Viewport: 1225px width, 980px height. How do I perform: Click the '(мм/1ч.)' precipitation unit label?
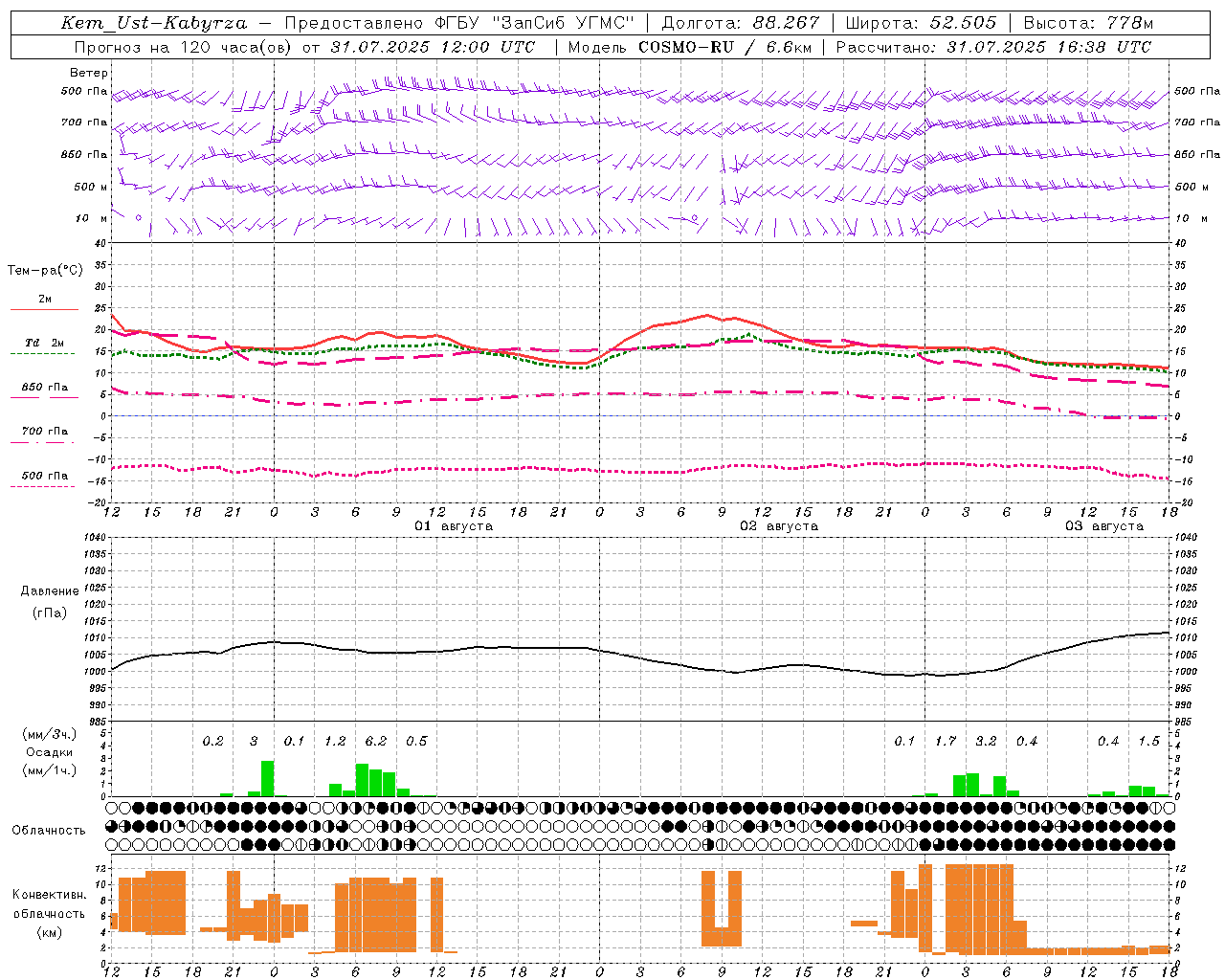(49, 770)
